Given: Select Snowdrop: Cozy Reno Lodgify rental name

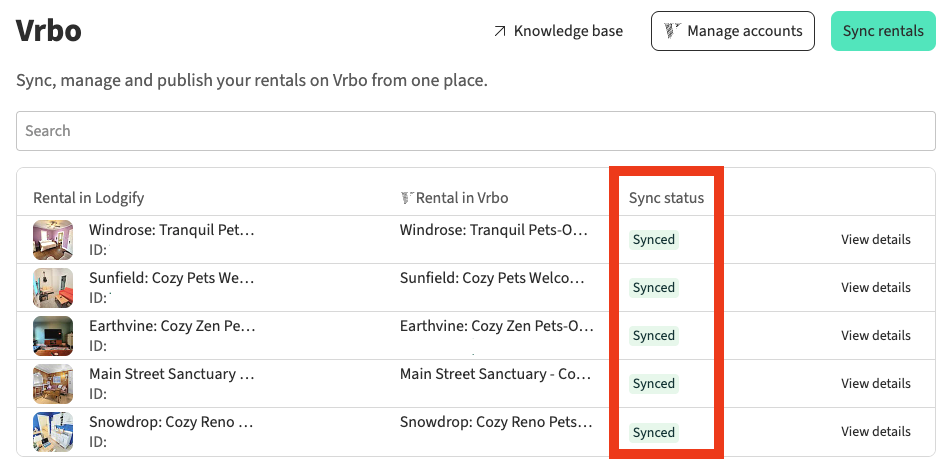Looking at the screenshot, I should click(171, 422).
